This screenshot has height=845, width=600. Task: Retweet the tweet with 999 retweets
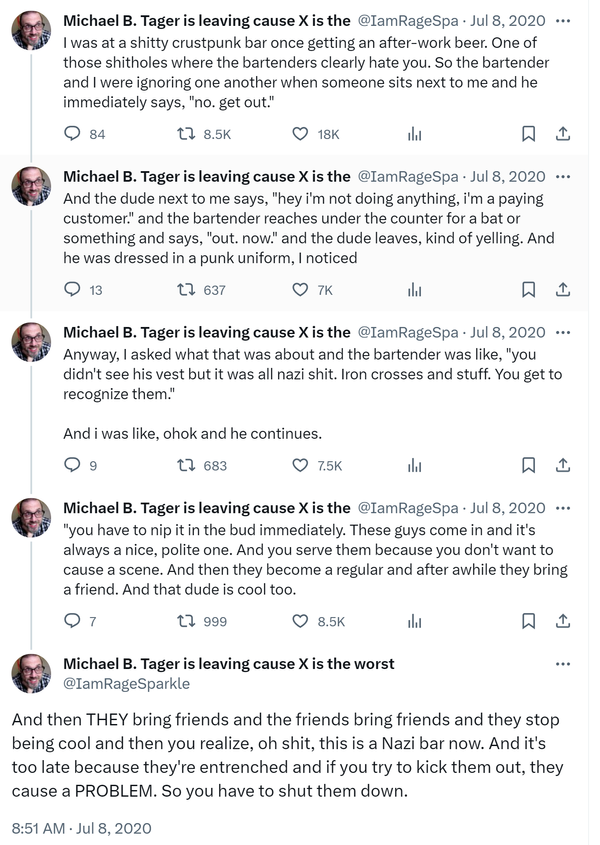[x=185, y=621]
